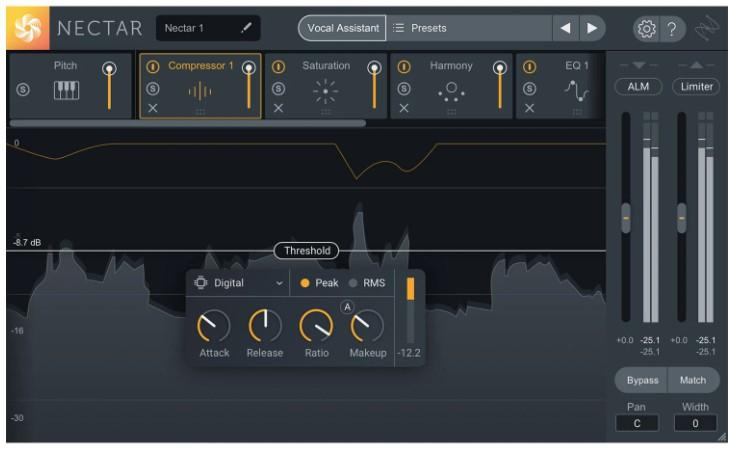Image resolution: width=736 pixels, height=449 pixels.
Task: Select the Harmony module dots icon
Action: click(451, 91)
